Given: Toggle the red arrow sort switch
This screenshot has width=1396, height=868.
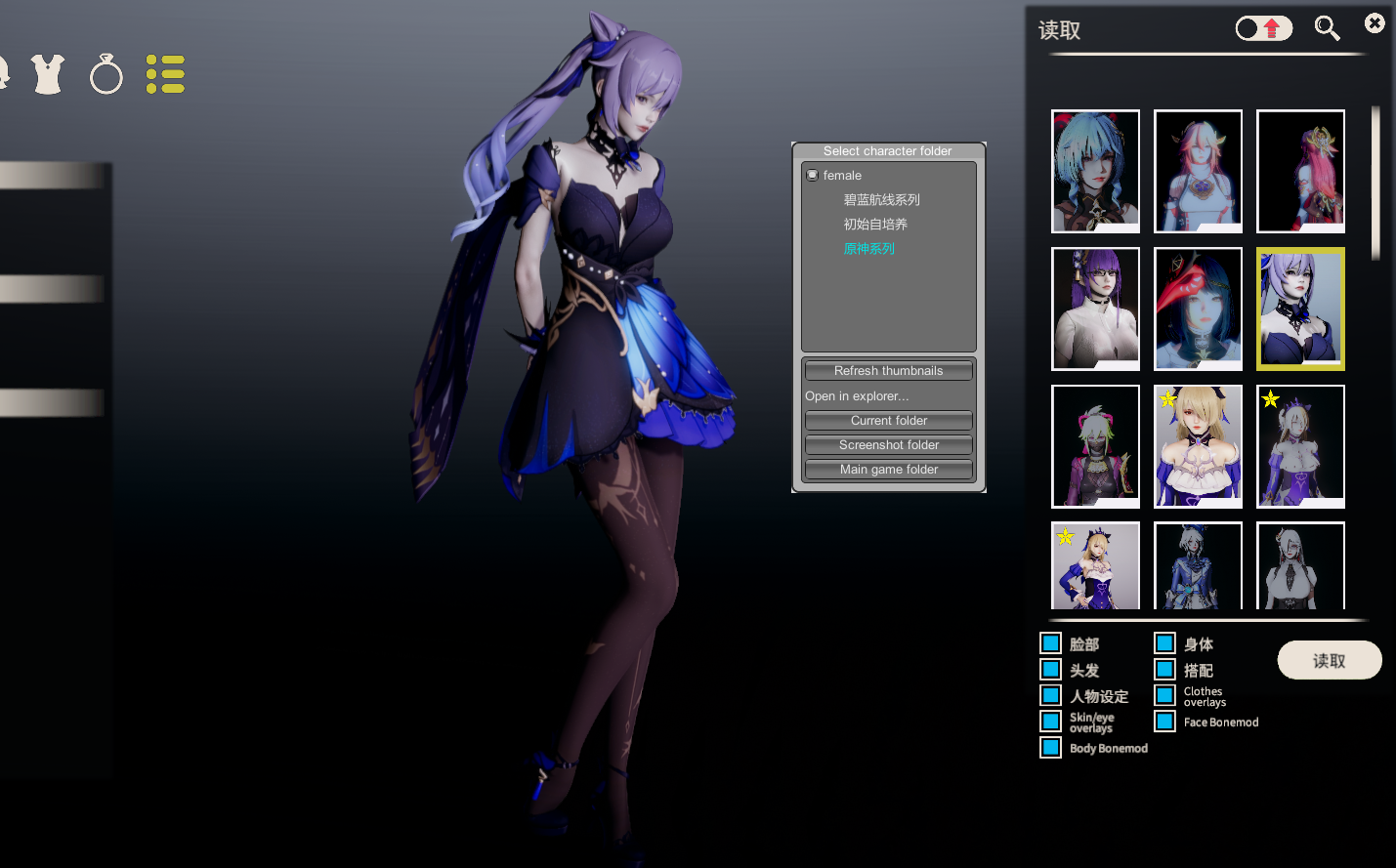Looking at the screenshot, I should click(1263, 28).
